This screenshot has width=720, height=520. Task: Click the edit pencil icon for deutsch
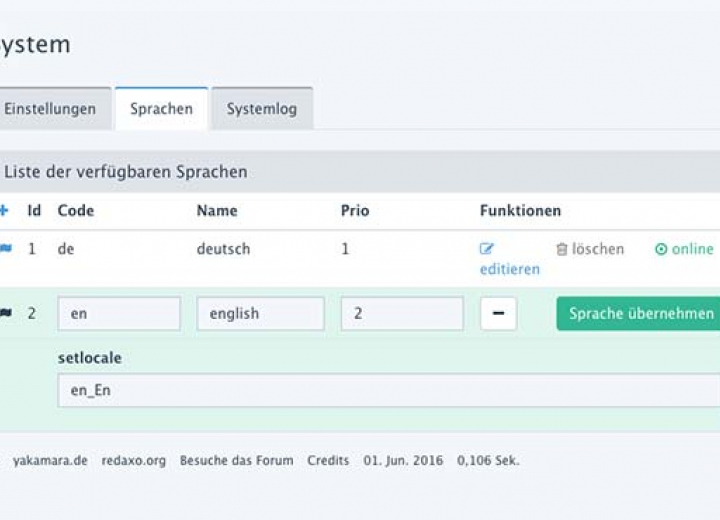point(486,249)
